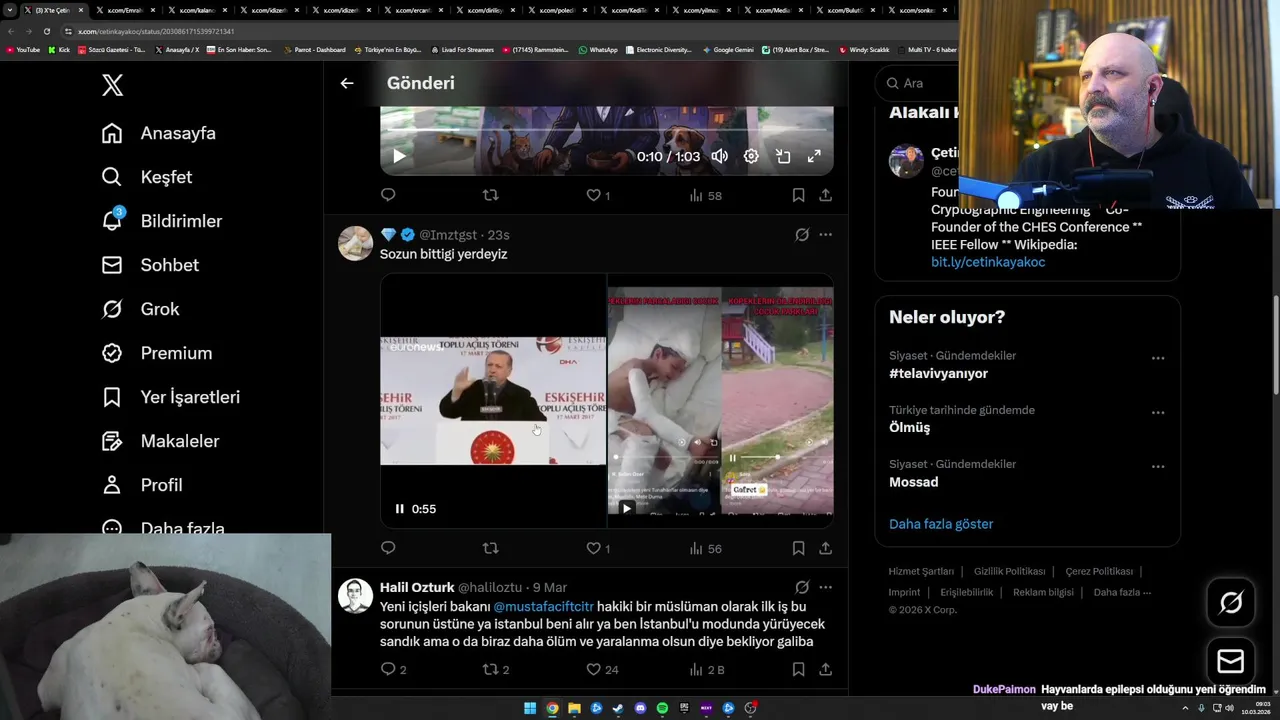Pause the Eskişehir video at 0:55

click(x=399, y=509)
